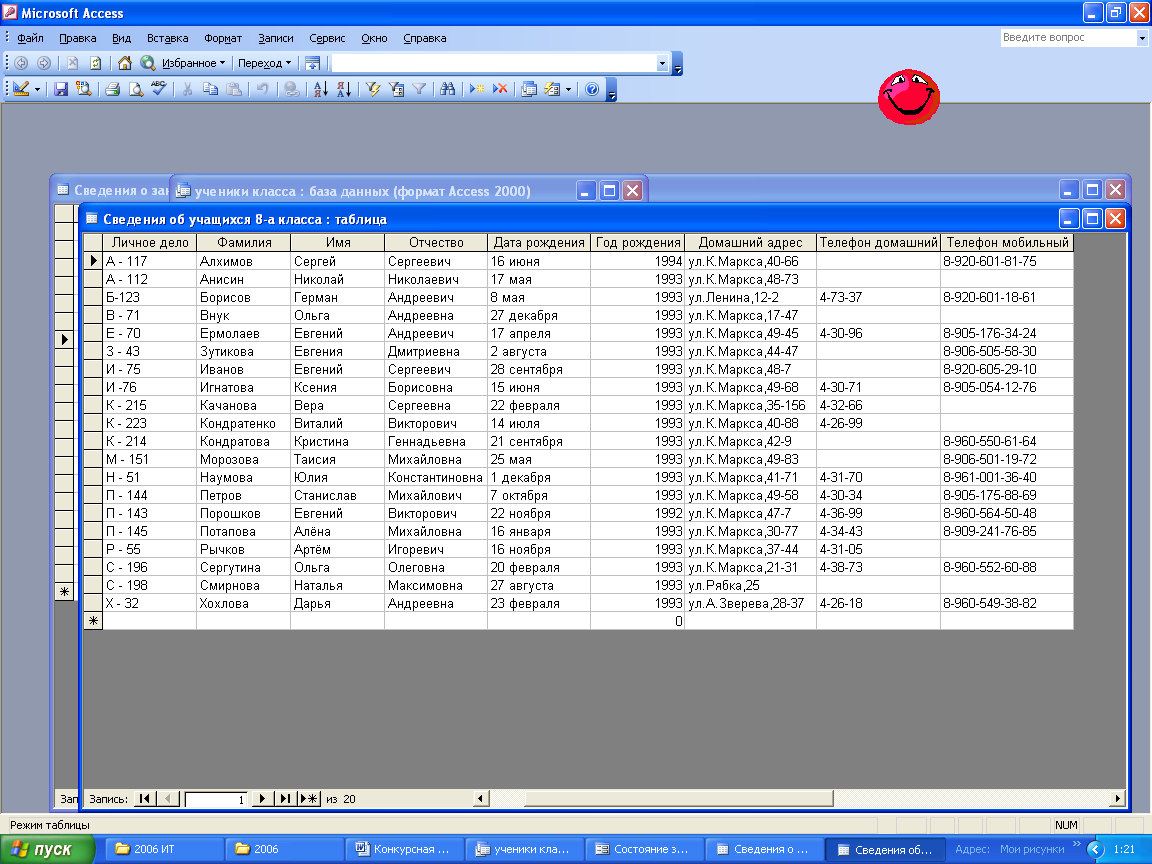Screen dimensions: 1152x864
Task: Go to first record button
Action: [x=145, y=799]
